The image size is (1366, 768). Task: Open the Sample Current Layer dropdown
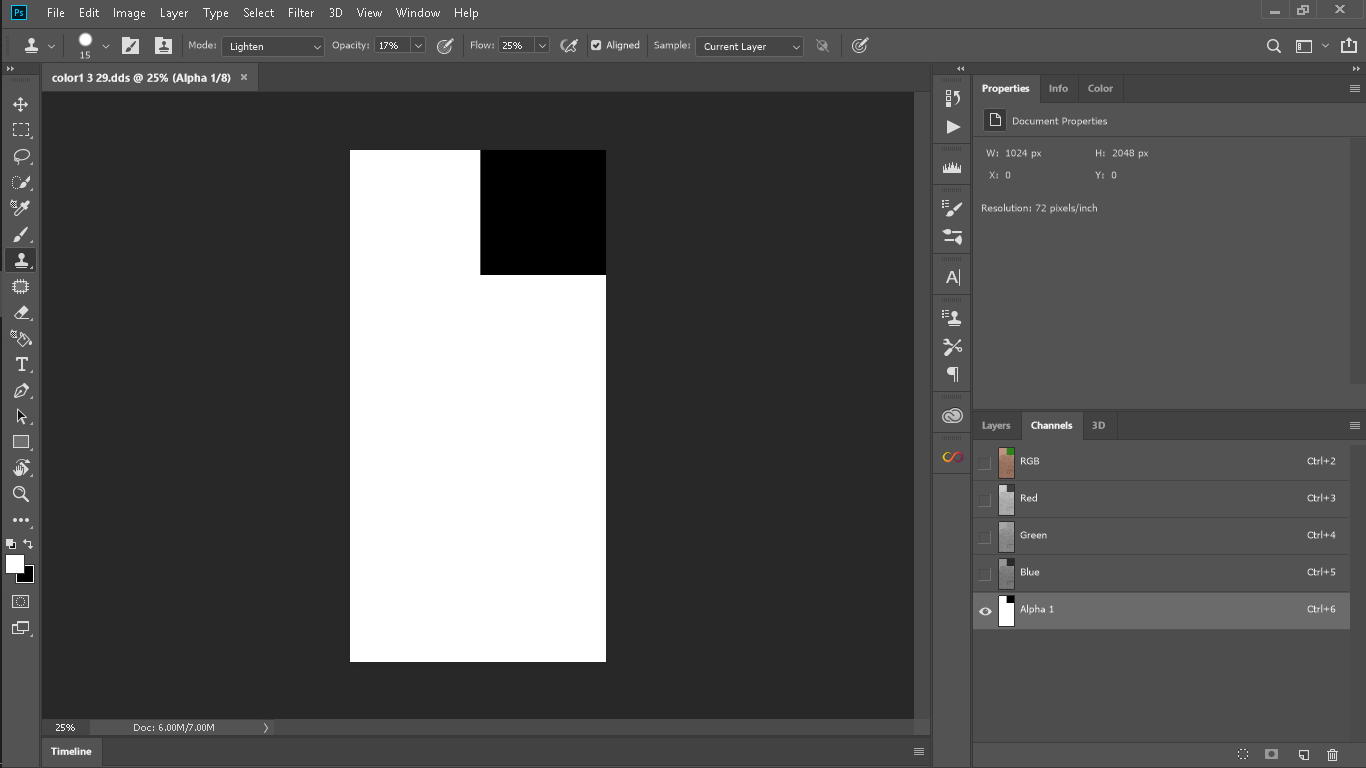(x=749, y=46)
